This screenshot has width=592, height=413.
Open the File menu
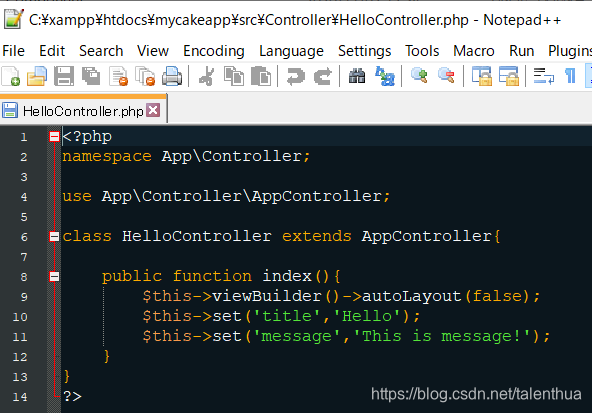point(14,51)
